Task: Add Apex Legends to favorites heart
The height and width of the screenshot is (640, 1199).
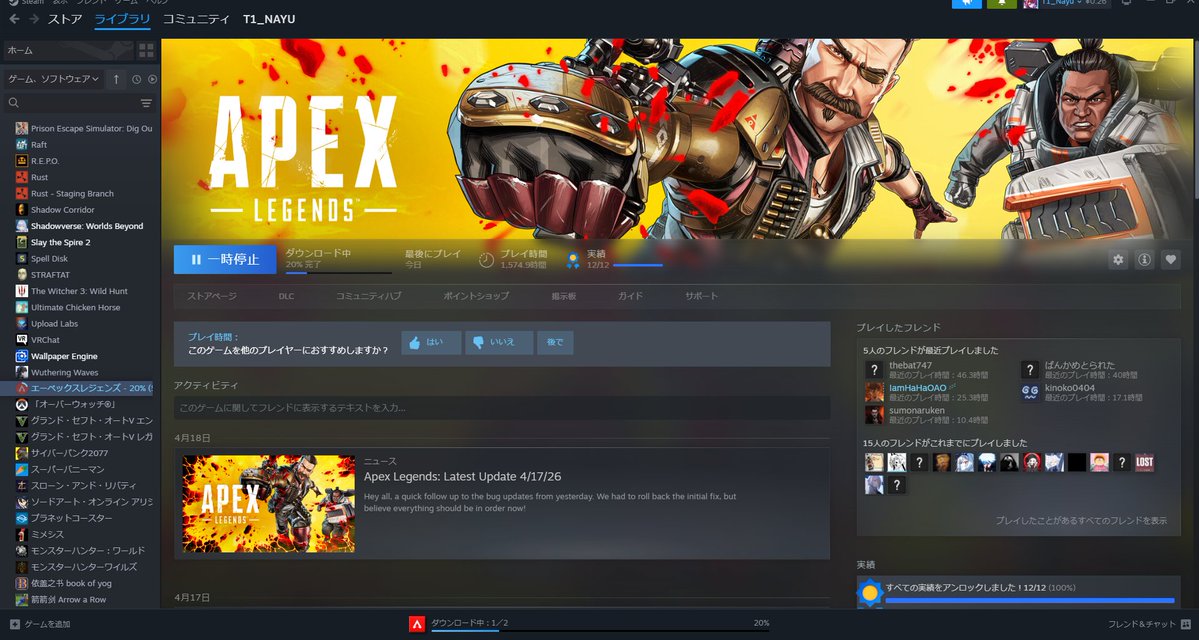Action: tap(1171, 260)
